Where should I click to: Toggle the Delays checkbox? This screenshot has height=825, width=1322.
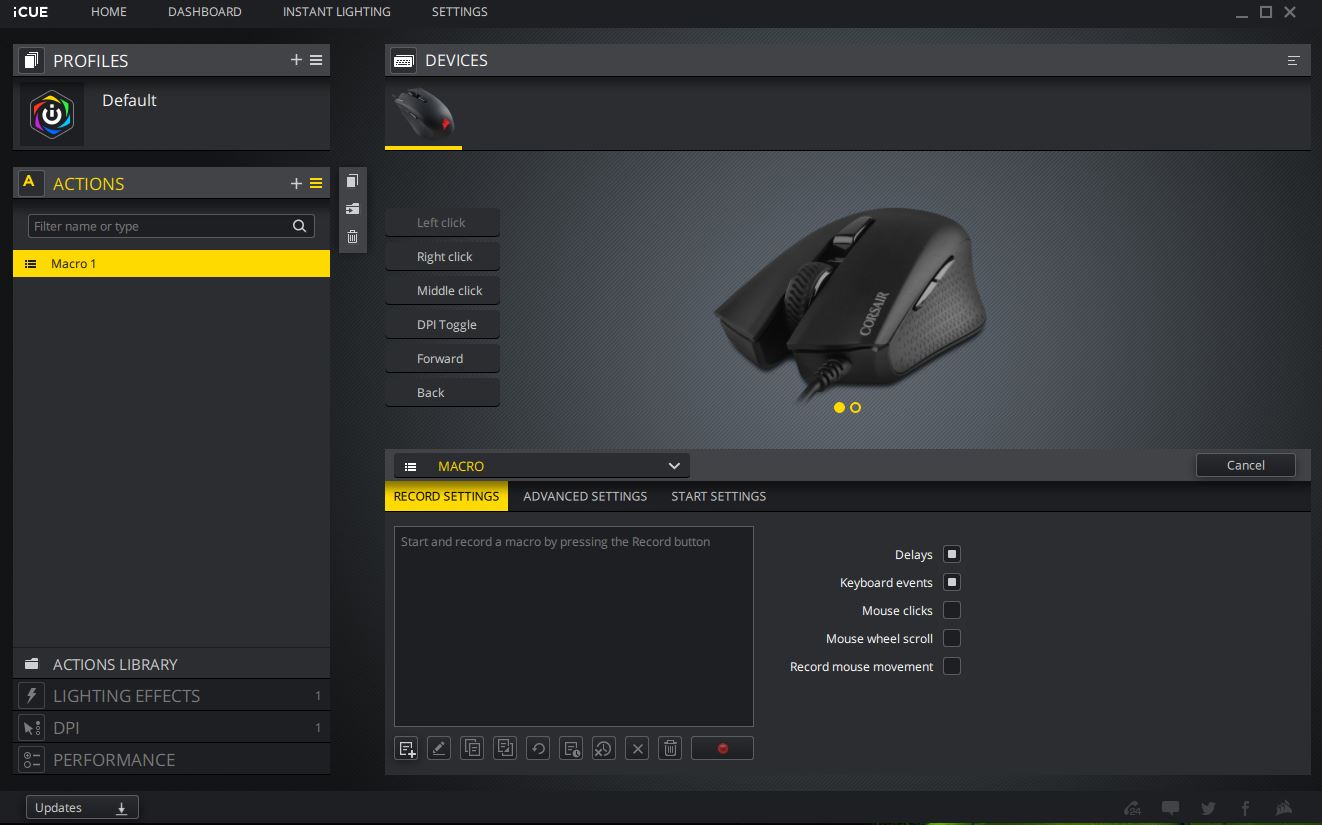point(952,554)
